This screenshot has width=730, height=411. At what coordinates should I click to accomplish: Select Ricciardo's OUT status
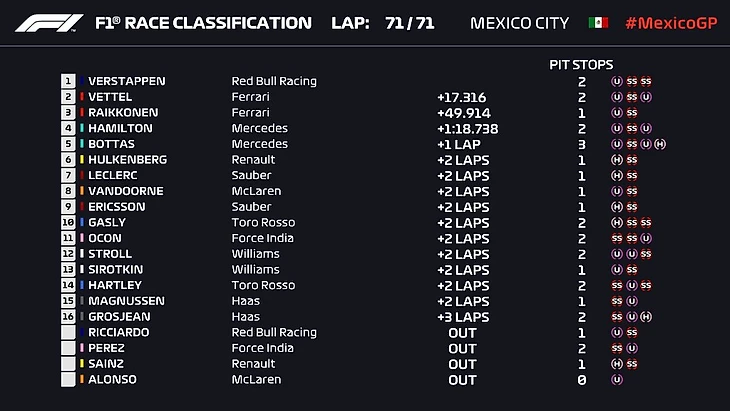462,333
